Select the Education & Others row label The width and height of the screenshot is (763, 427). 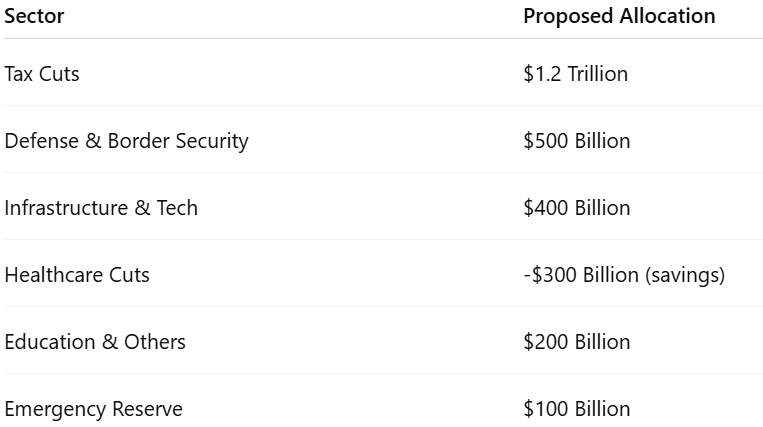point(95,342)
